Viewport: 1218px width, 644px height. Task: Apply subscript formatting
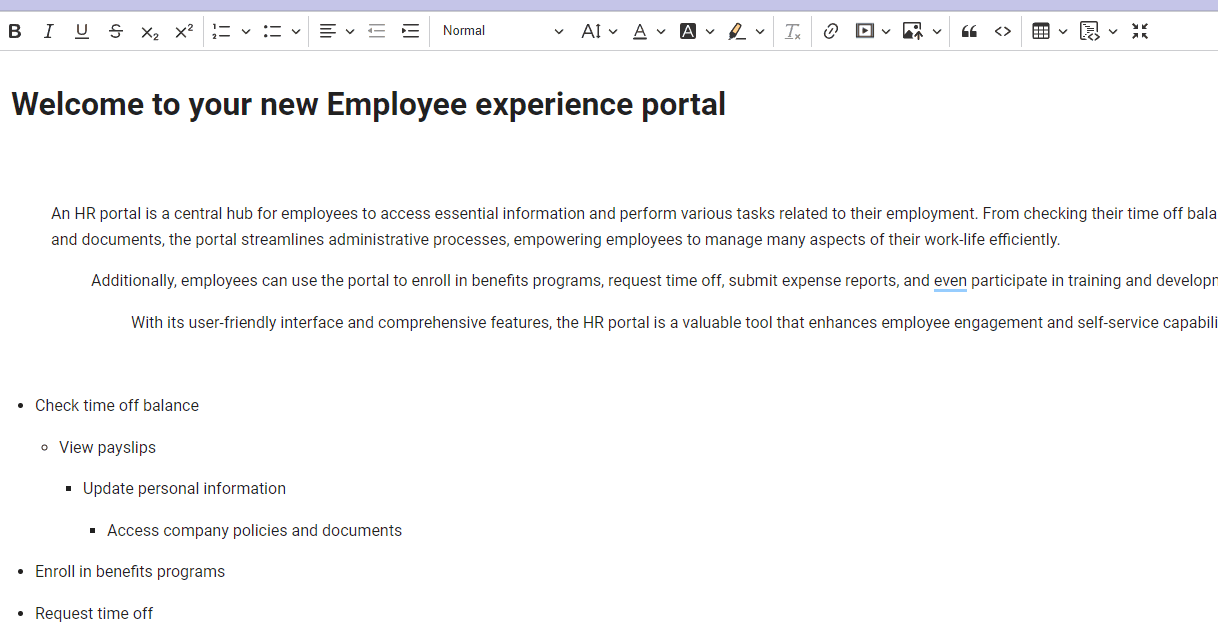[150, 31]
